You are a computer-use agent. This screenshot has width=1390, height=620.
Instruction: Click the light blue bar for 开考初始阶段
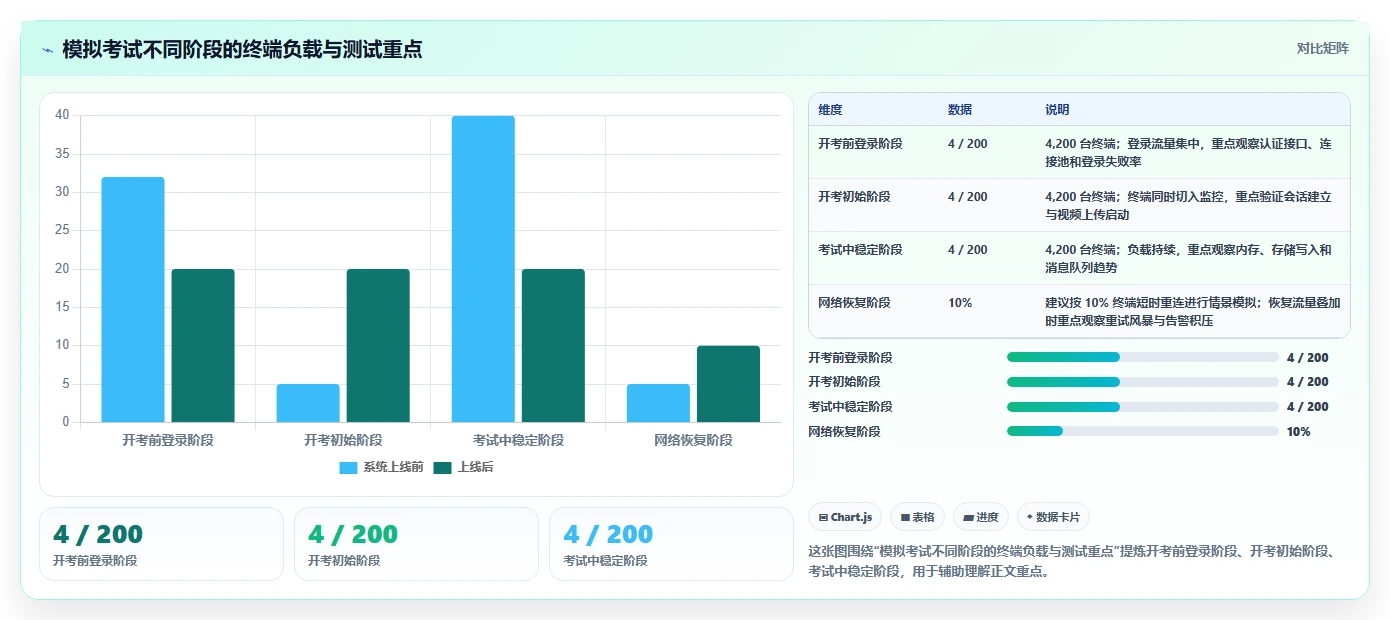coord(308,403)
